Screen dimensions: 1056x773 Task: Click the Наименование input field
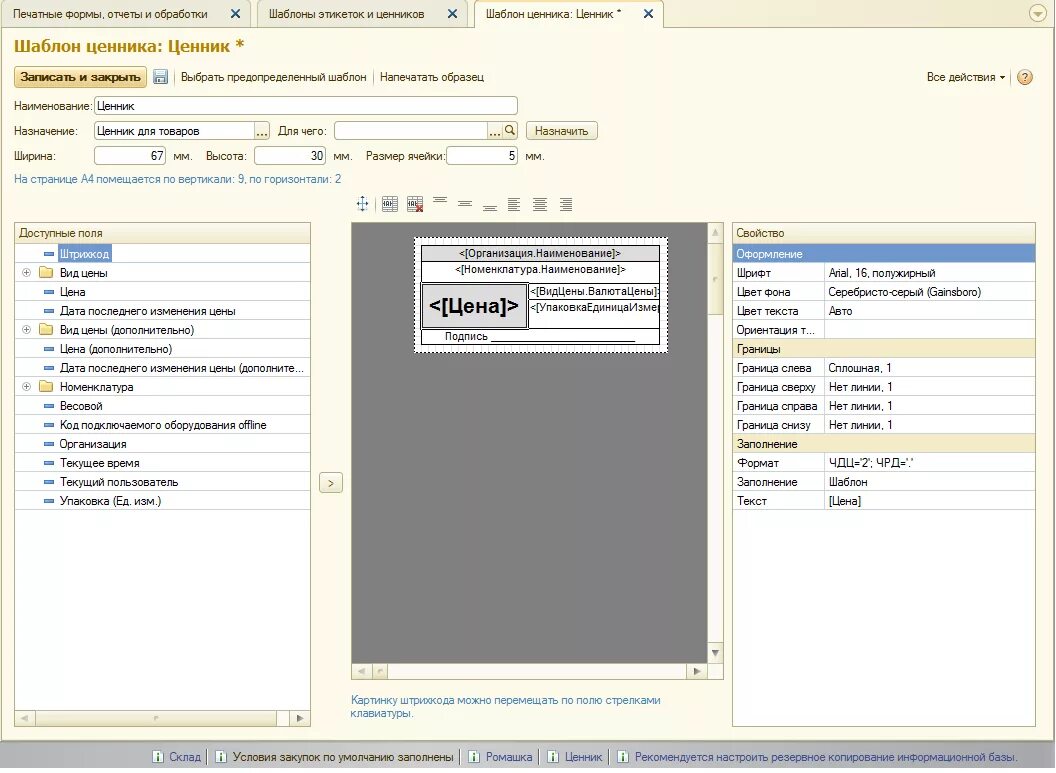click(306, 106)
